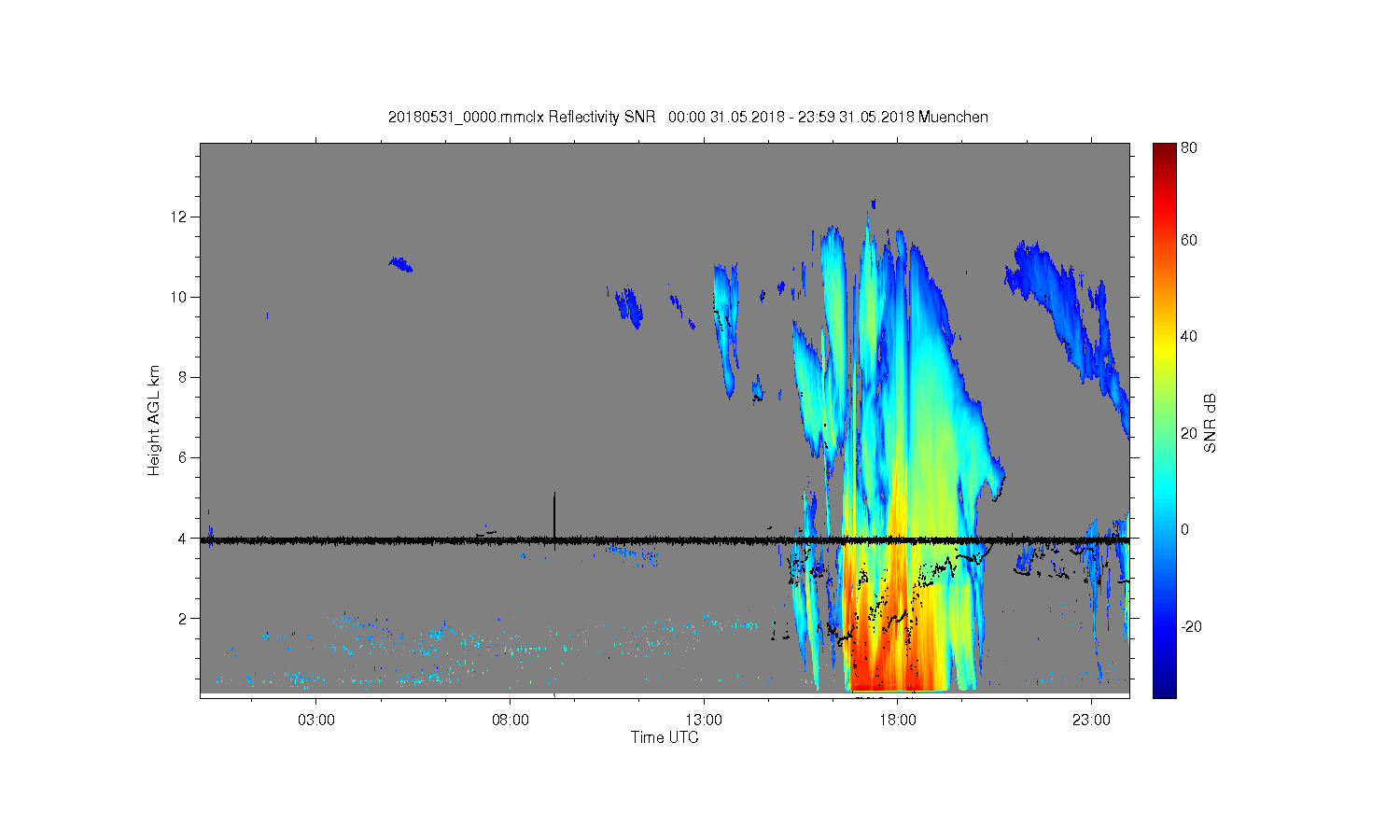Screen dimensions: 1400x840
Task: Click the 'Height AGL km' axis label
Action: (153, 420)
